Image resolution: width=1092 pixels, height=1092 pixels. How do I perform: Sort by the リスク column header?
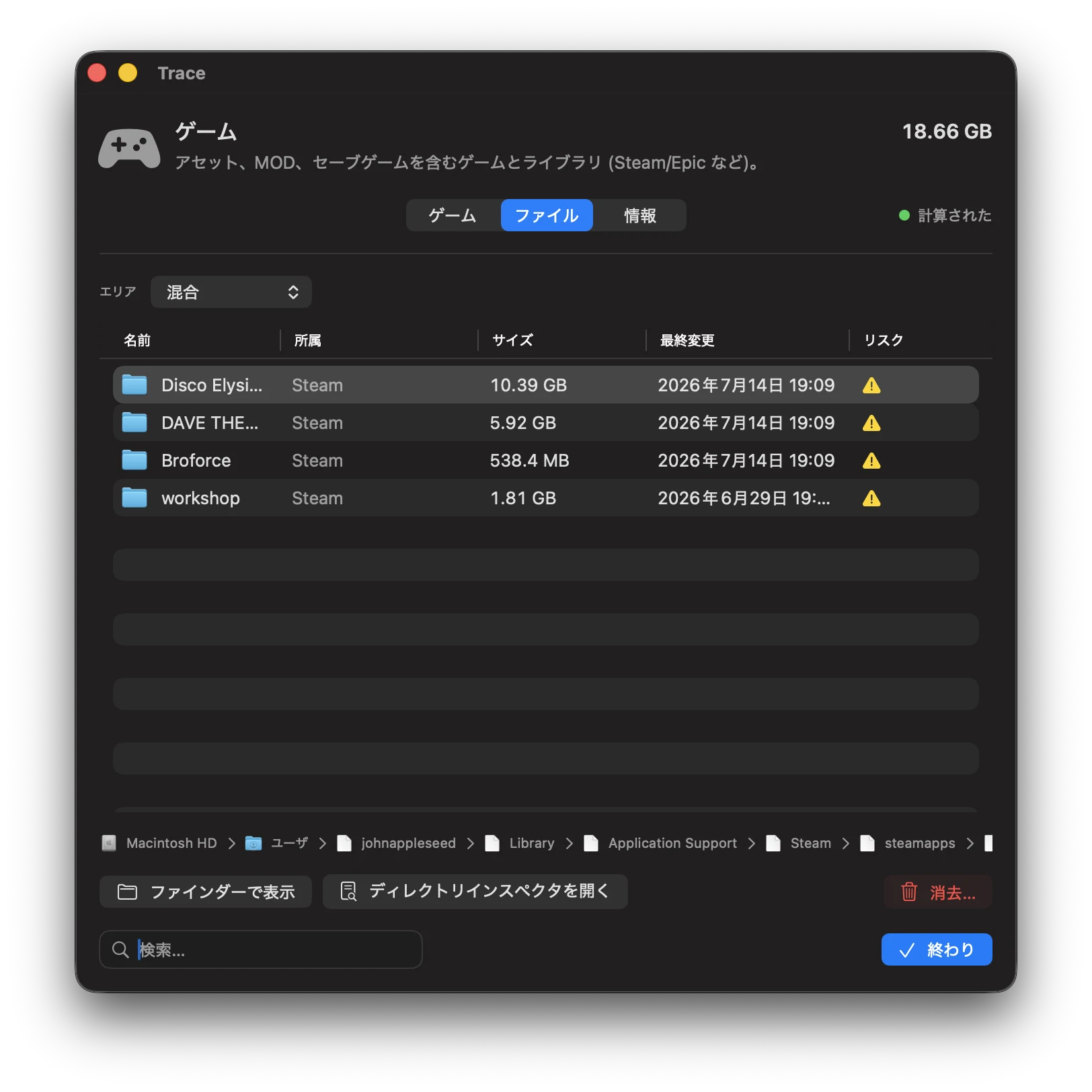[884, 340]
